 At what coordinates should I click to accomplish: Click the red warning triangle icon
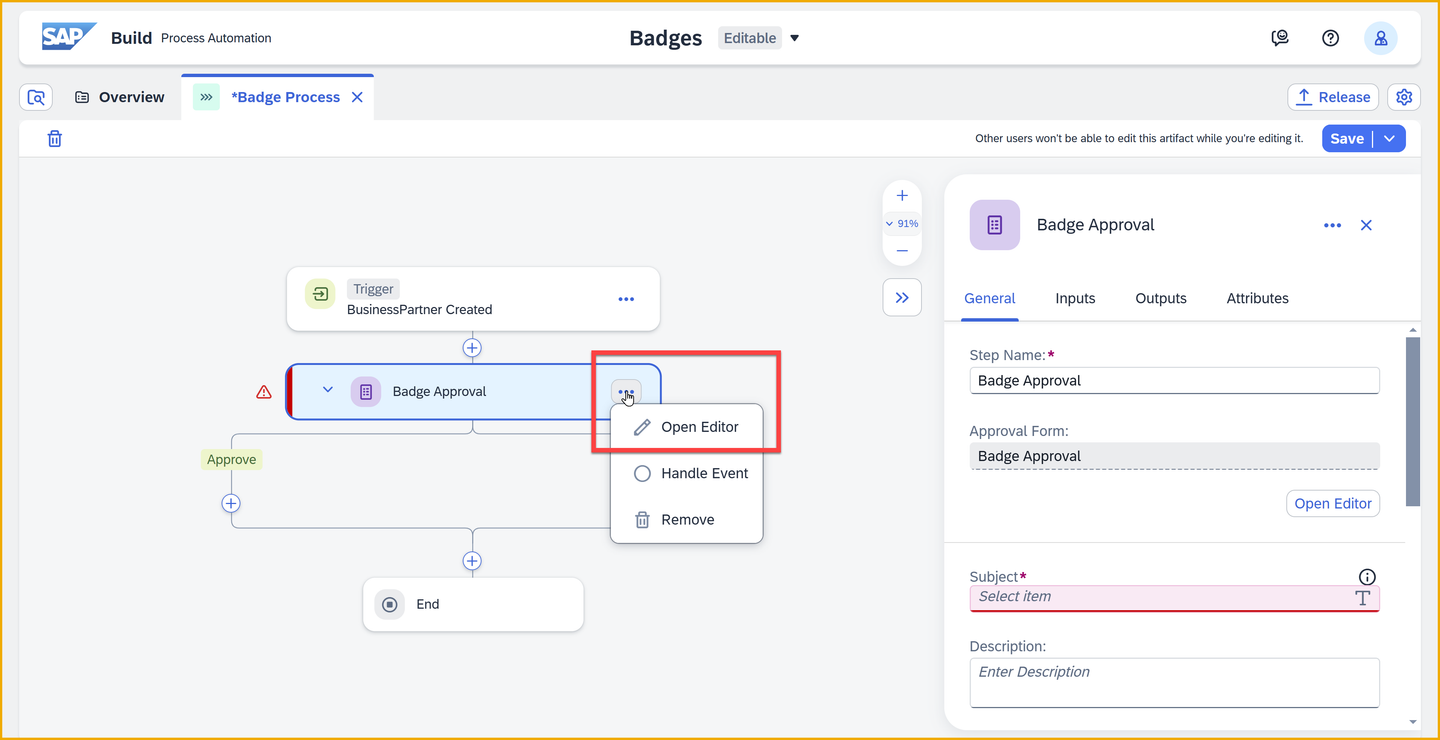tap(264, 392)
